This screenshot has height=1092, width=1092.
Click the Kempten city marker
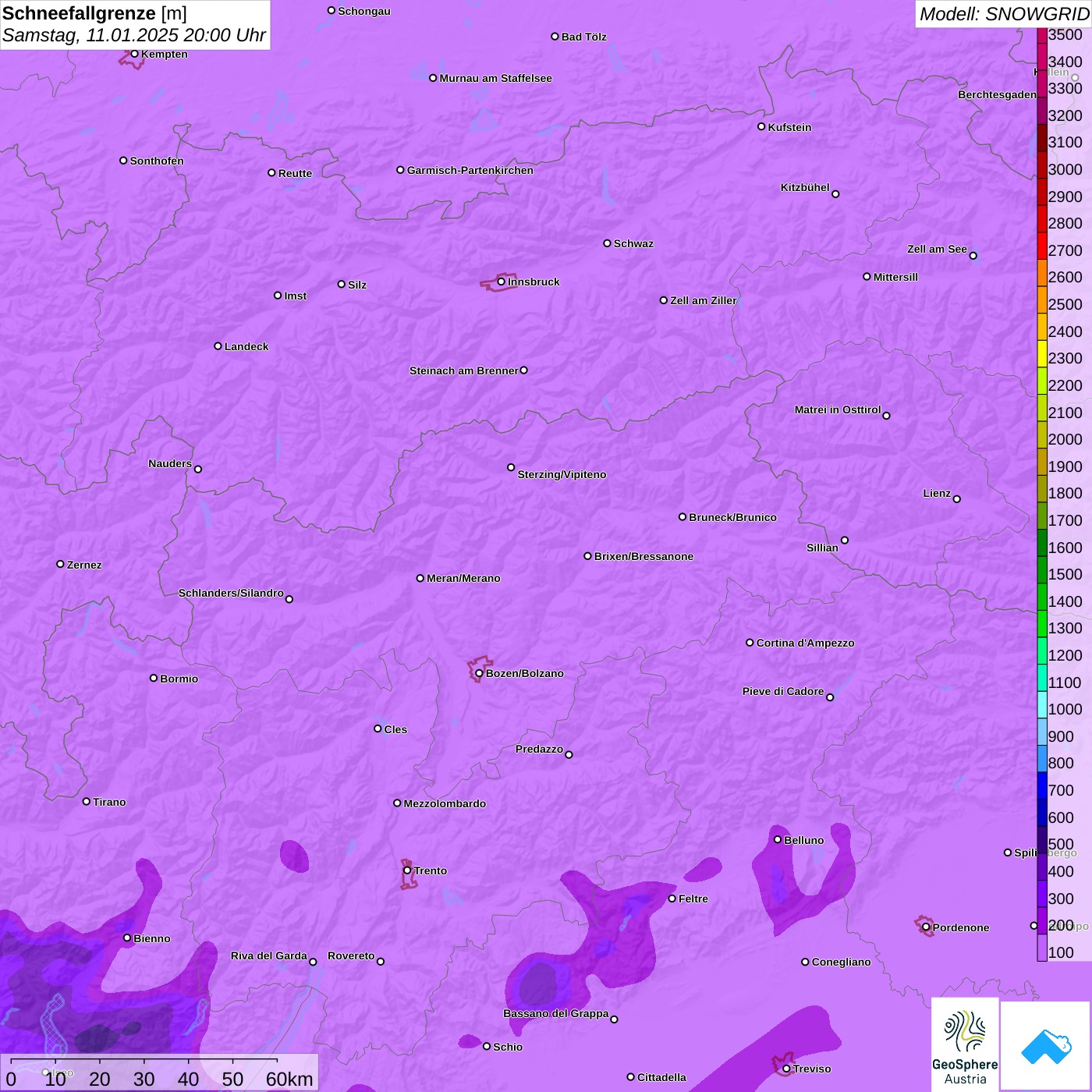pyautogui.click(x=134, y=54)
